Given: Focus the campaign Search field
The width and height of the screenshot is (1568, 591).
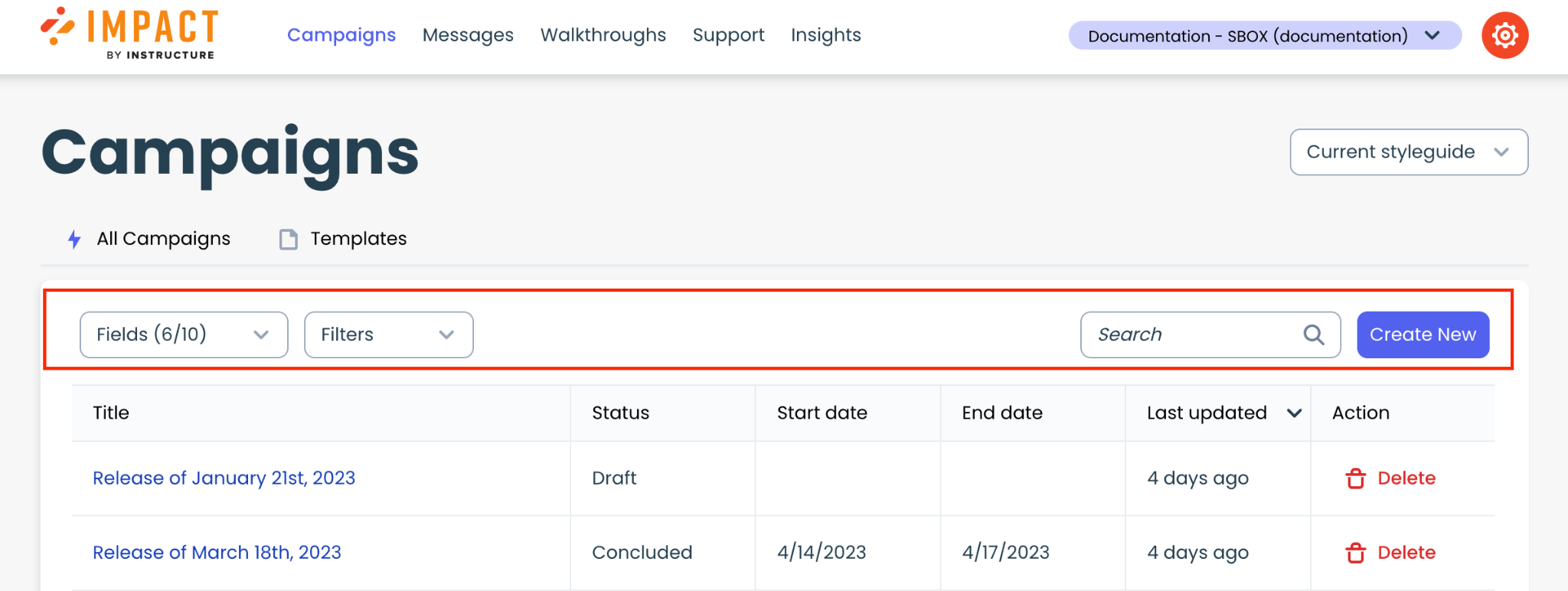Looking at the screenshot, I should coord(1194,335).
